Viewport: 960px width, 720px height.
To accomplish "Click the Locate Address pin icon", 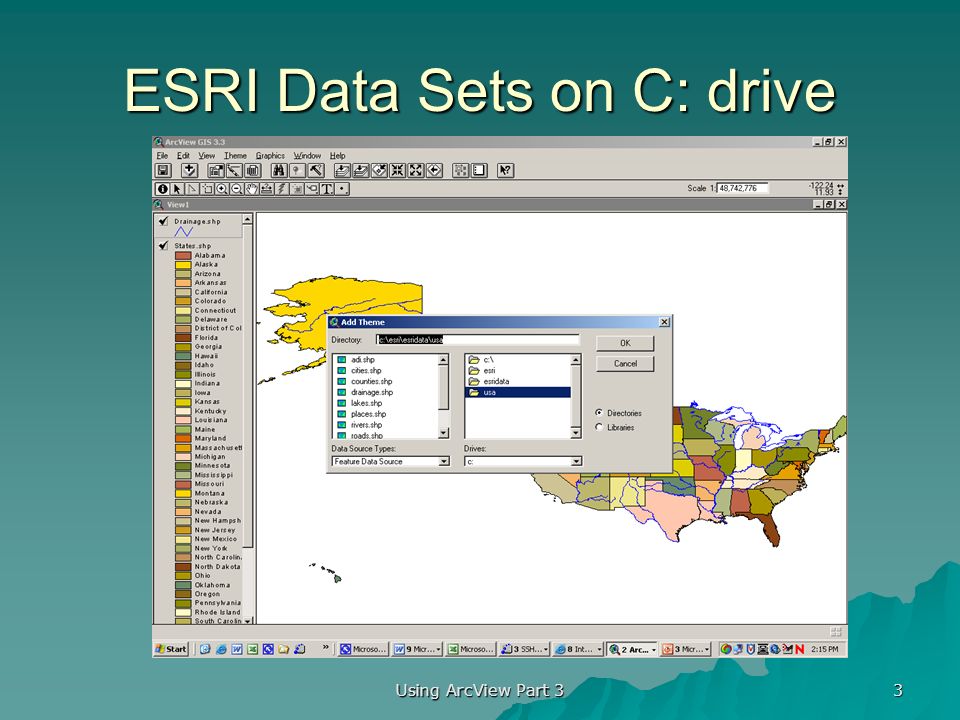I will pos(298,171).
